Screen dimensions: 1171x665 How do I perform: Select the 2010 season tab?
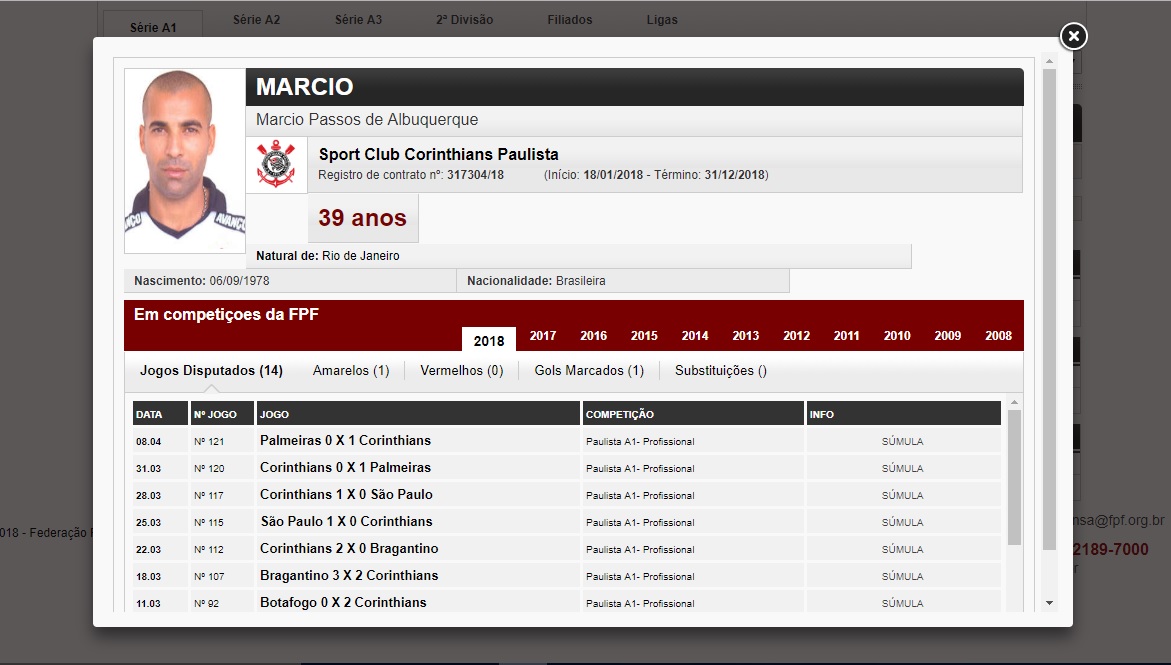point(897,335)
